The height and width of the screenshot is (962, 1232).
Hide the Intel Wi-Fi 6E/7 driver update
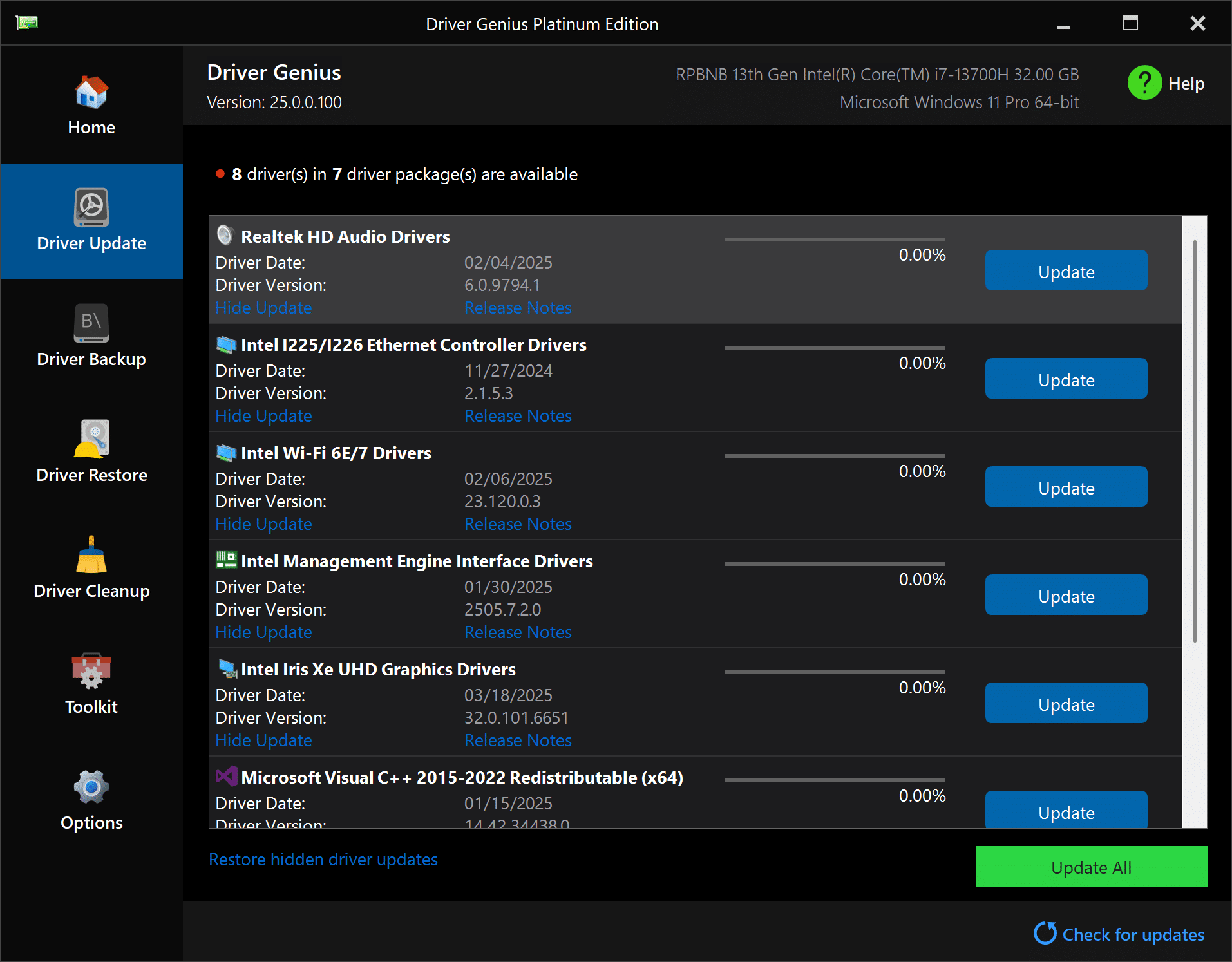263,524
